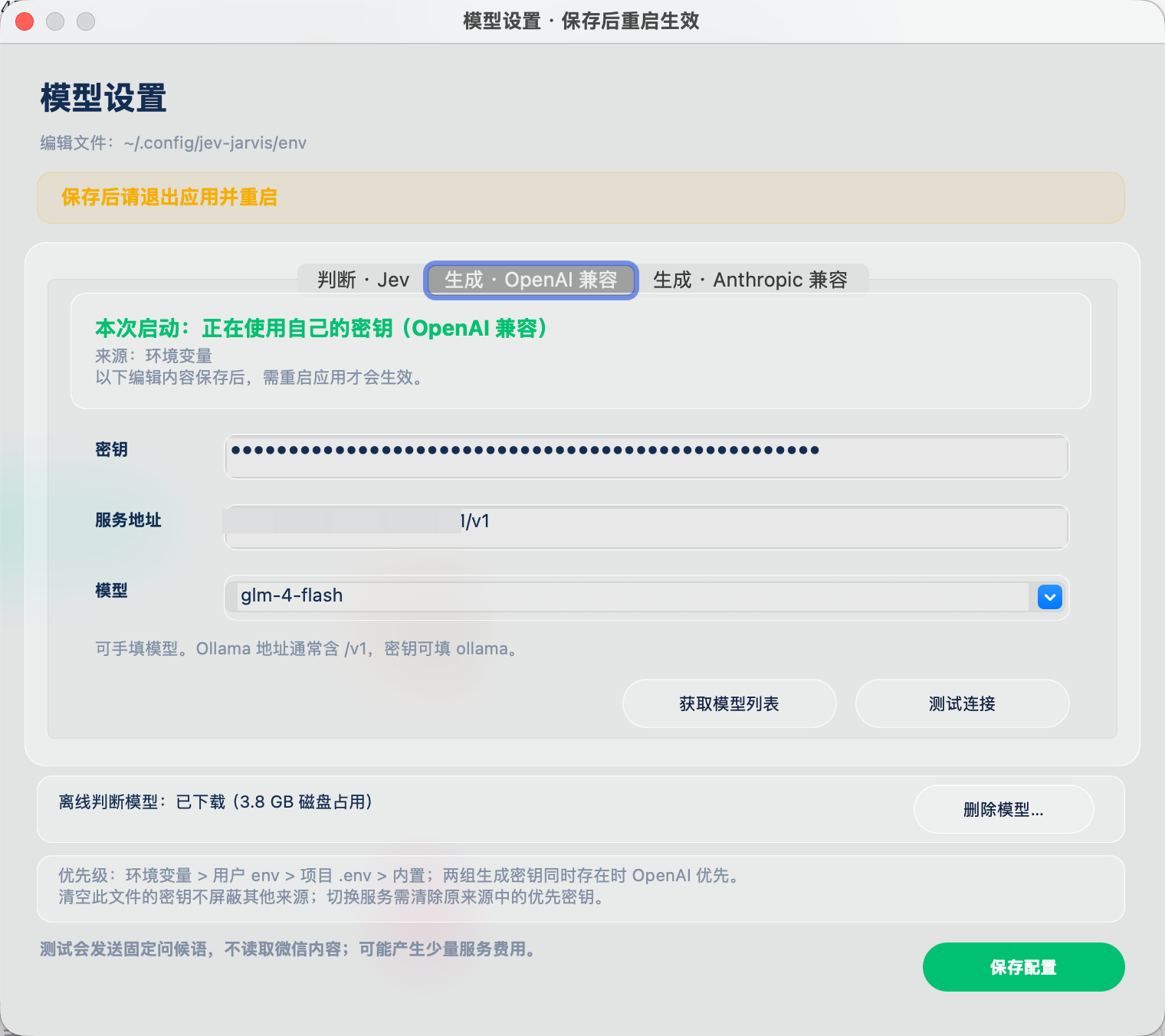Click 删除模型… button
The height and width of the screenshot is (1036, 1165).
1003,809
